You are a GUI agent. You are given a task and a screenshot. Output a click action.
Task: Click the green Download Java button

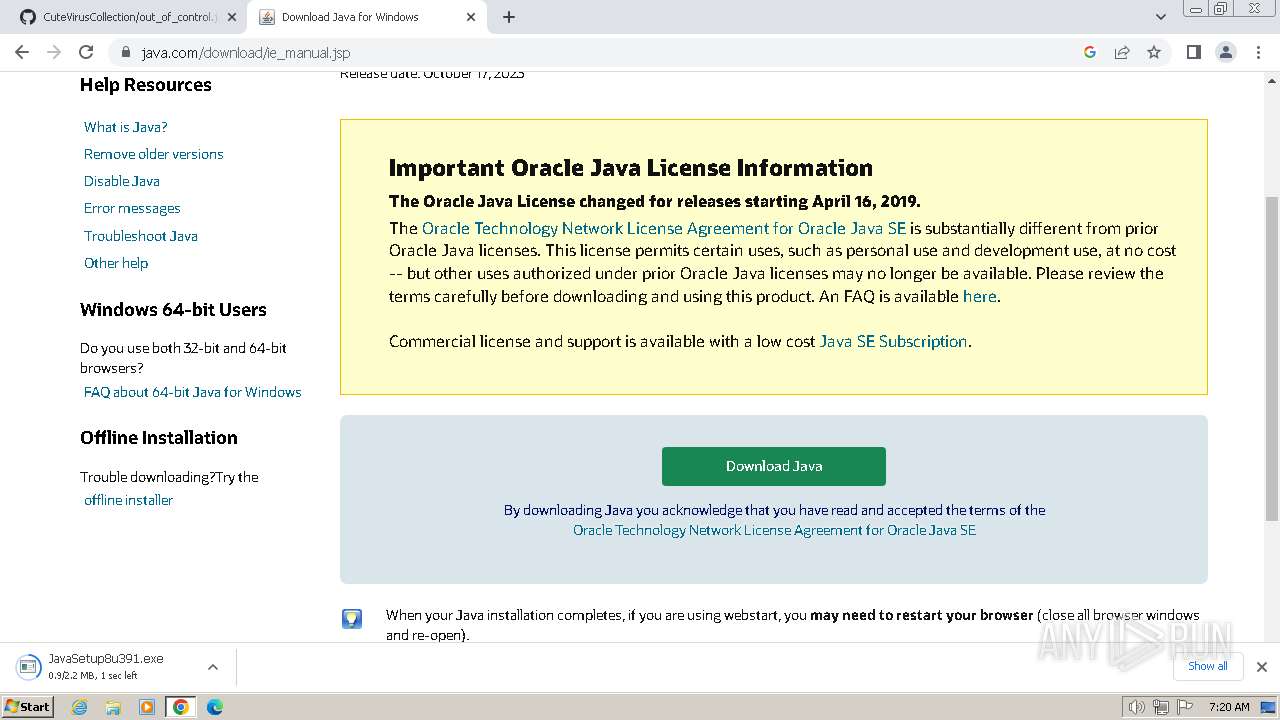tap(774, 466)
